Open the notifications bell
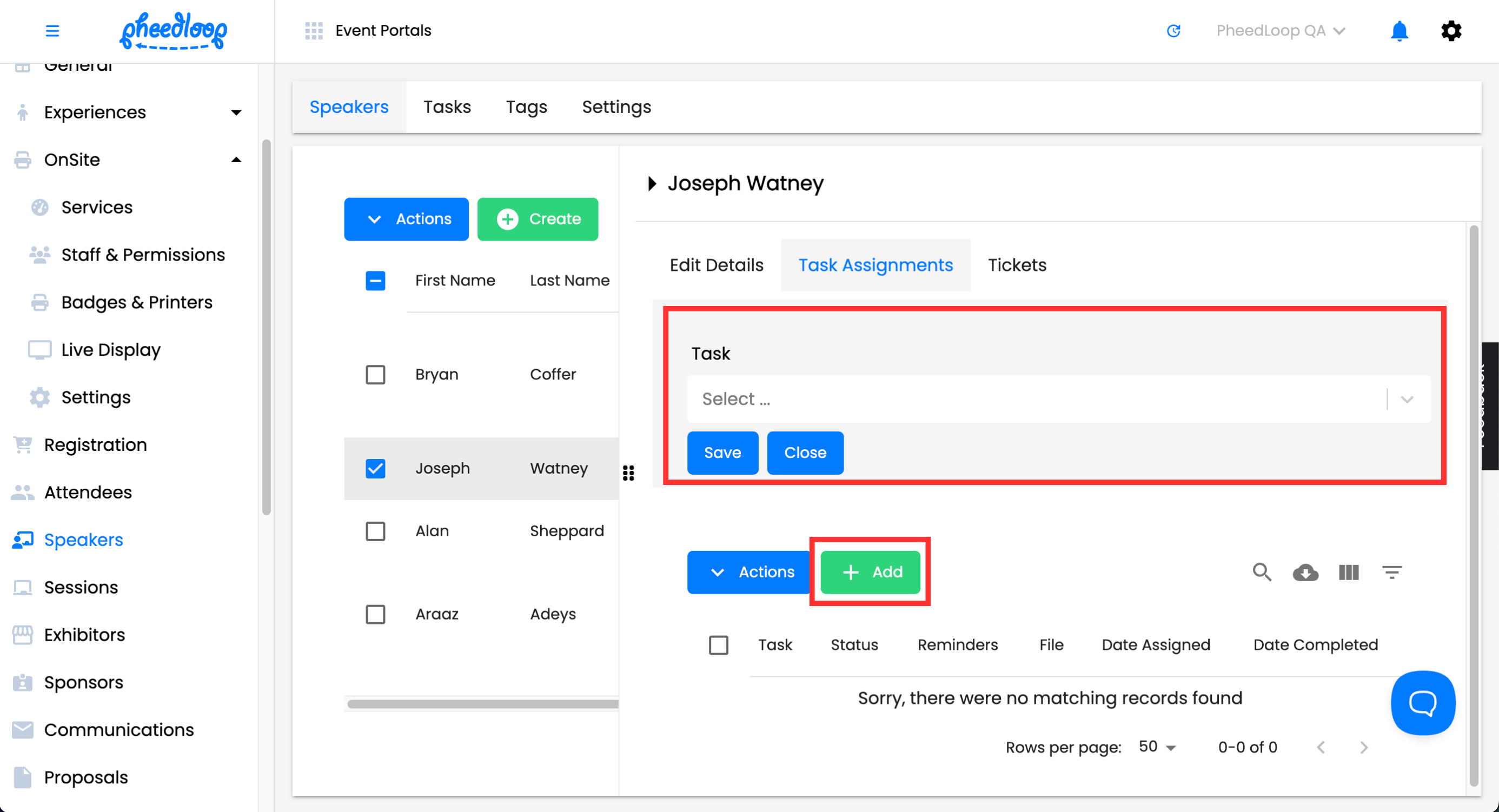1499x812 pixels. coord(1399,31)
